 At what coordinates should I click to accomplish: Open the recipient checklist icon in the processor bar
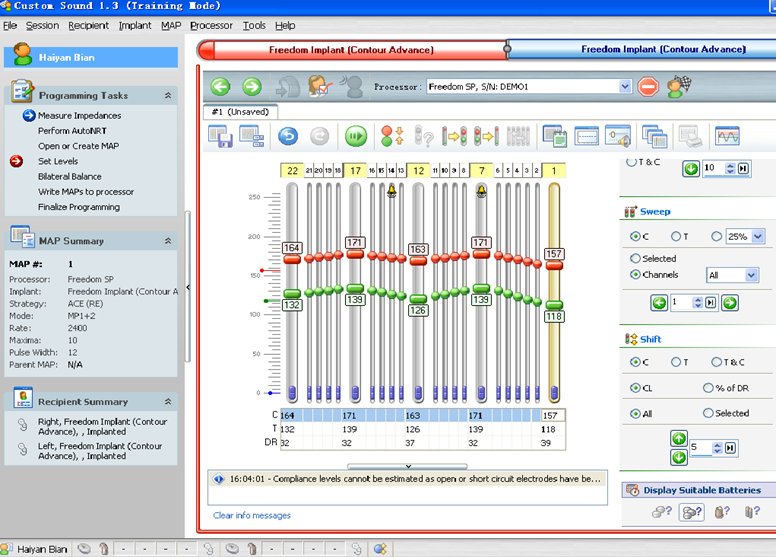point(319,86)
